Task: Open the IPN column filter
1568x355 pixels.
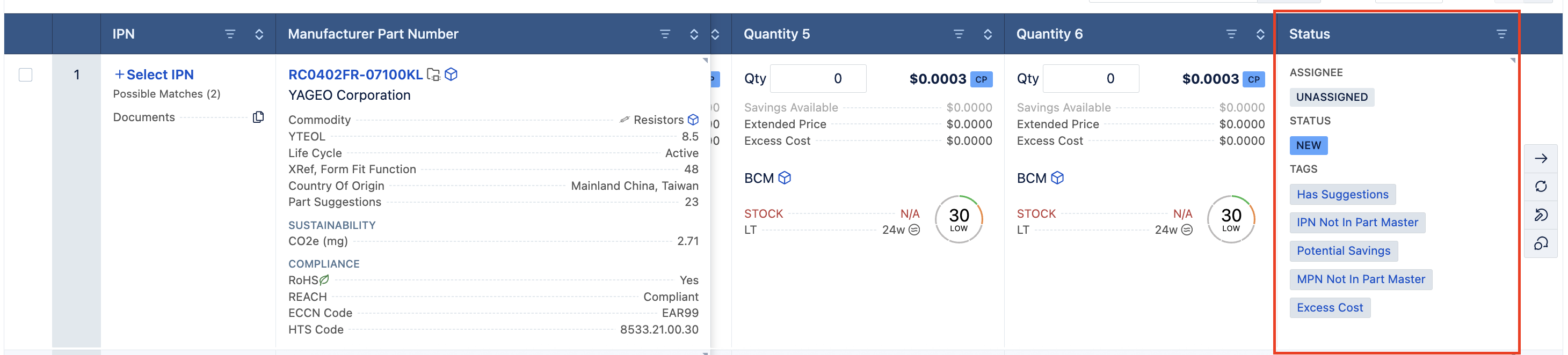Action: [229, 34]
